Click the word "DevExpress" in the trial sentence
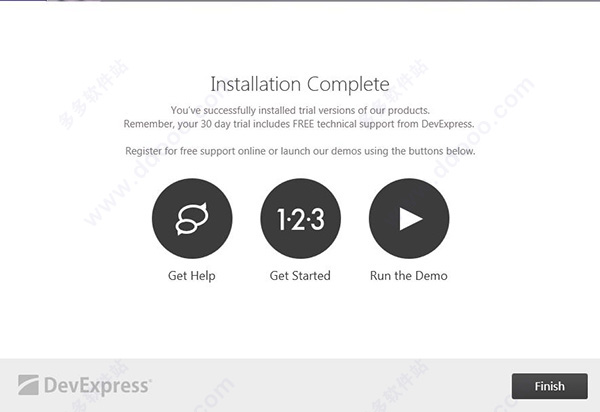This screenshot has height=412, width=600. (x=448, y=124)
